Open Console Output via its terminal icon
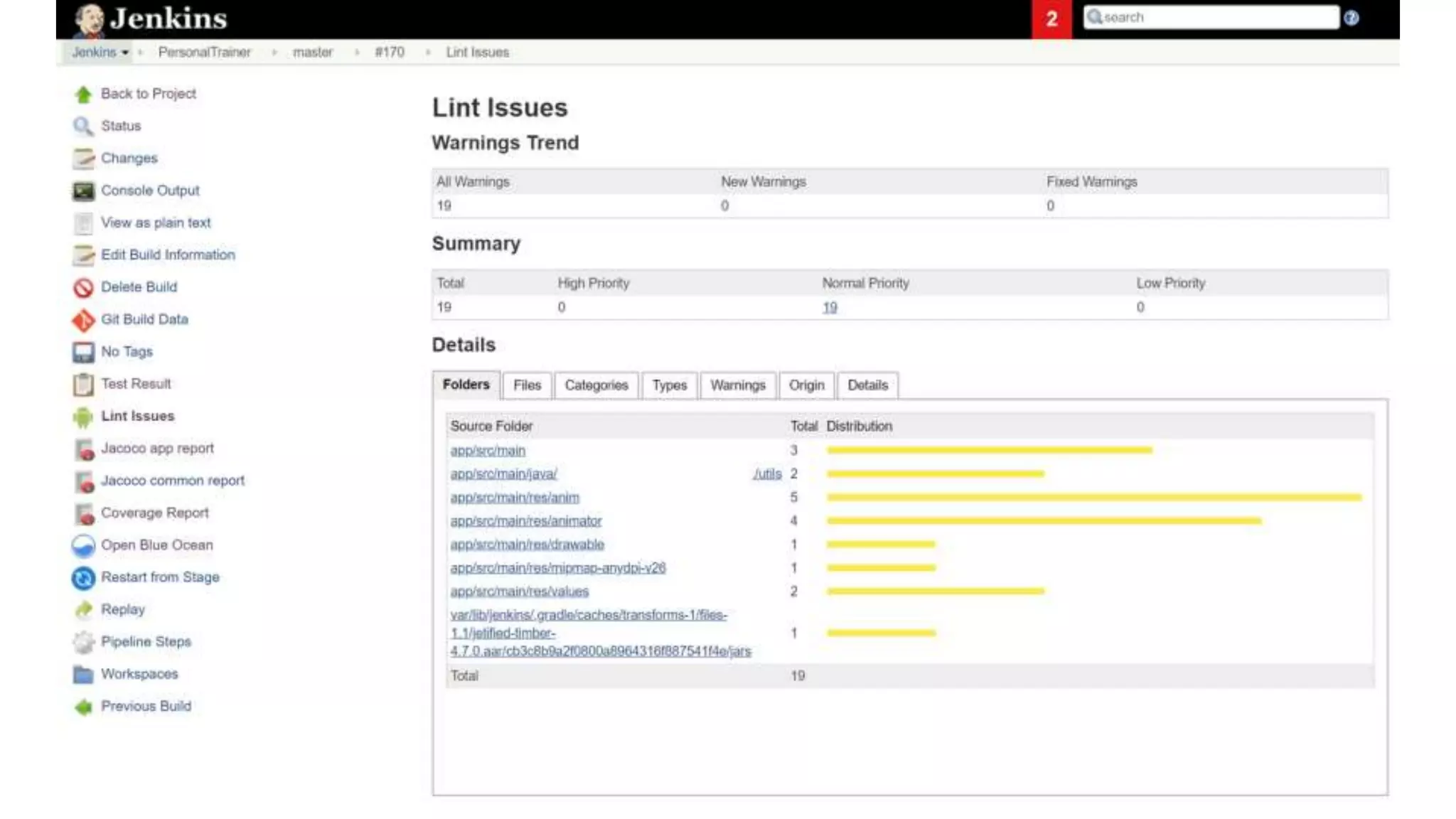This screenshot has width=1456, height=819. pyautogui.click(x=83, y=191)
